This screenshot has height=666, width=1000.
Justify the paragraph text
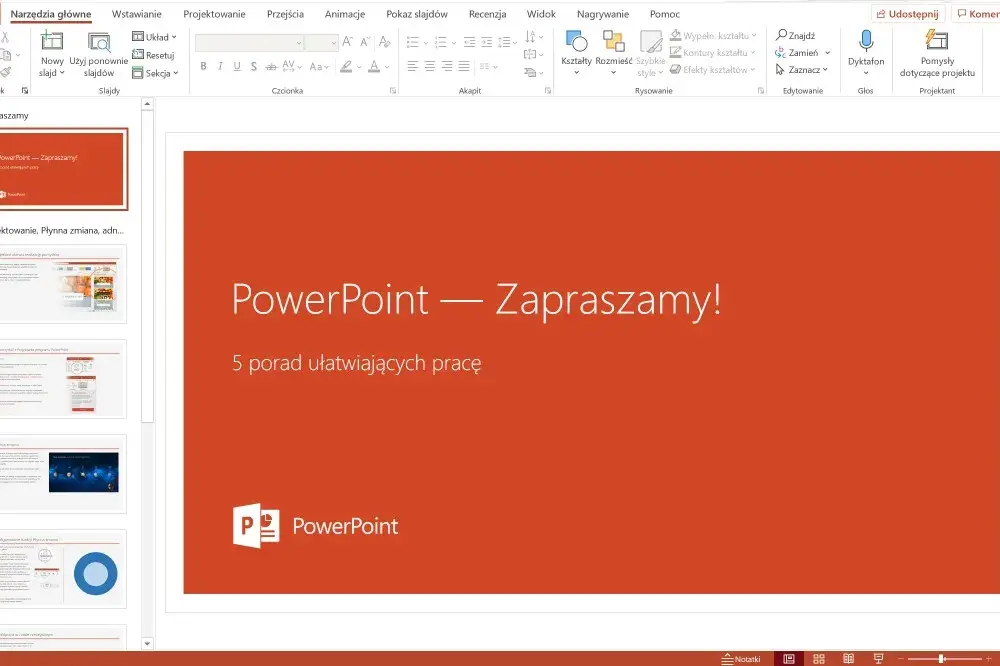point(464,66)
